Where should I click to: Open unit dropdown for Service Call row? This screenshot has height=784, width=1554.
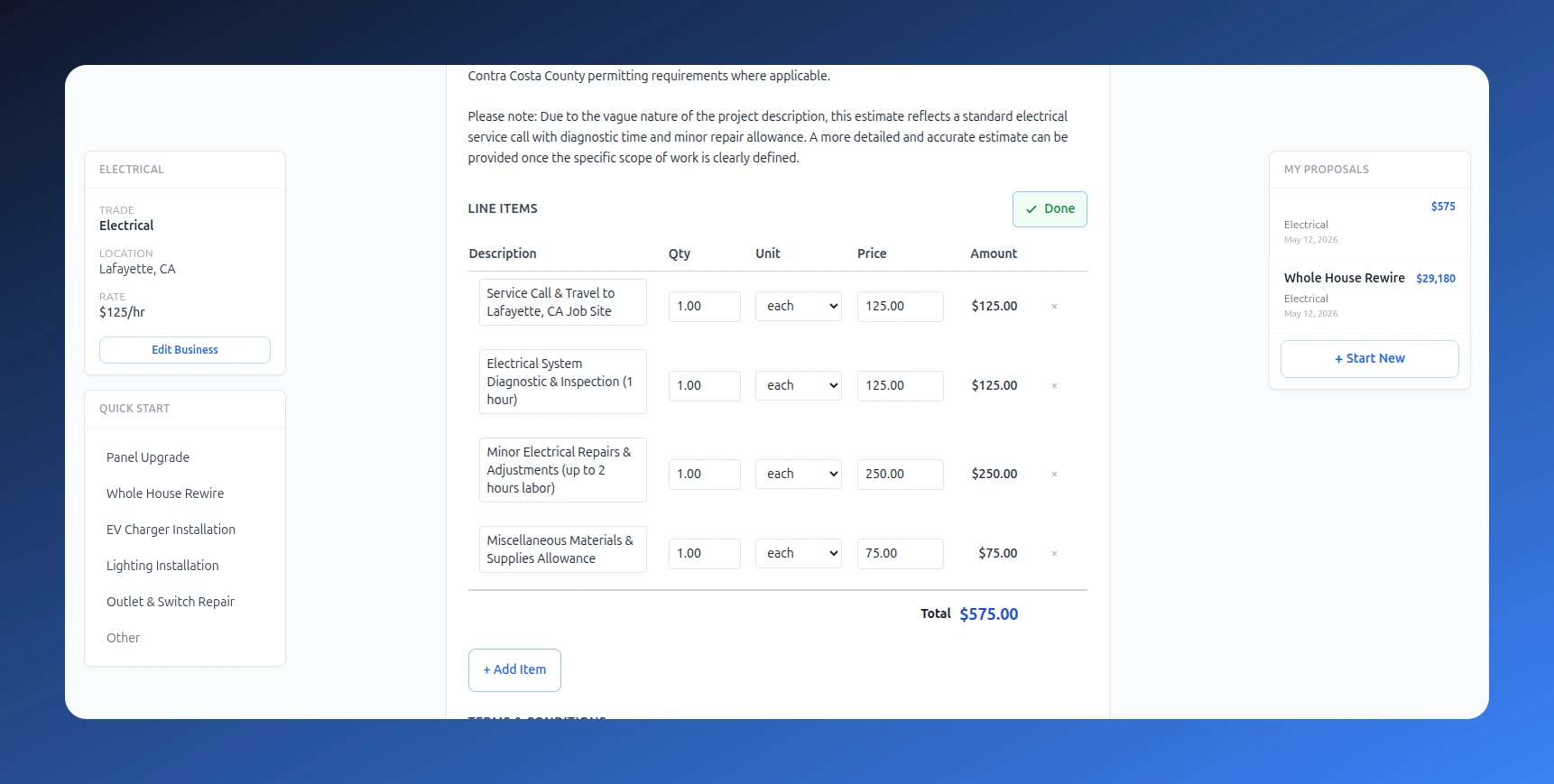pyautogui.click(x=799, y=307)
